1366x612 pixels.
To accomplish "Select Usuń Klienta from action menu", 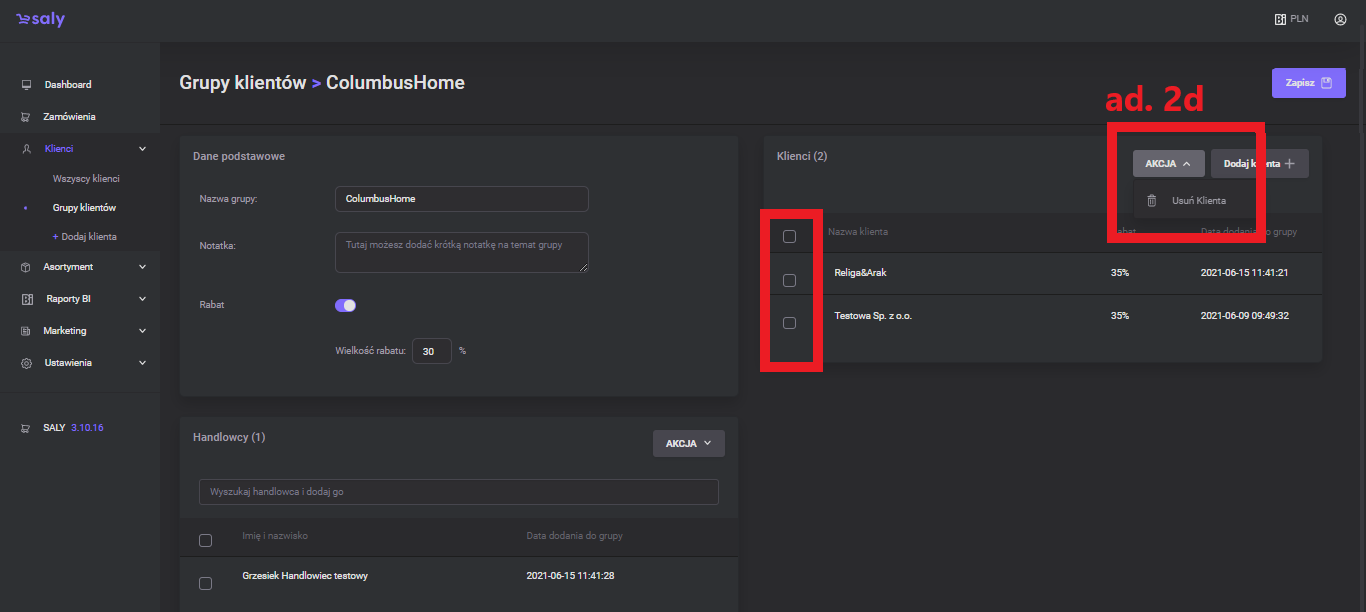I will tap(1198, 200).
